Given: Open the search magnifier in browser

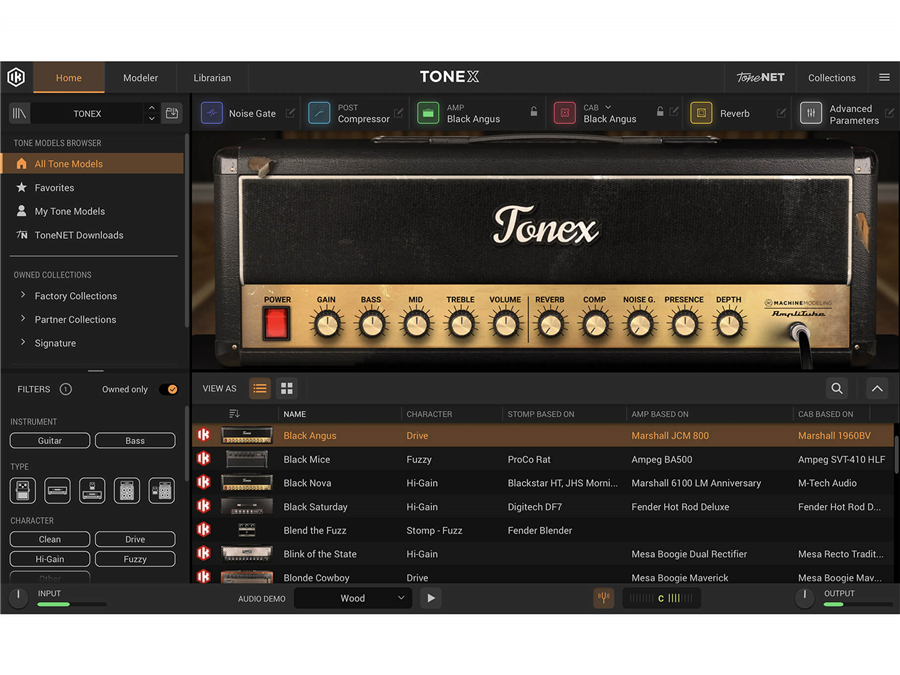Looking at the screenshot, I should pyautogui.click(x=837, y=389).
